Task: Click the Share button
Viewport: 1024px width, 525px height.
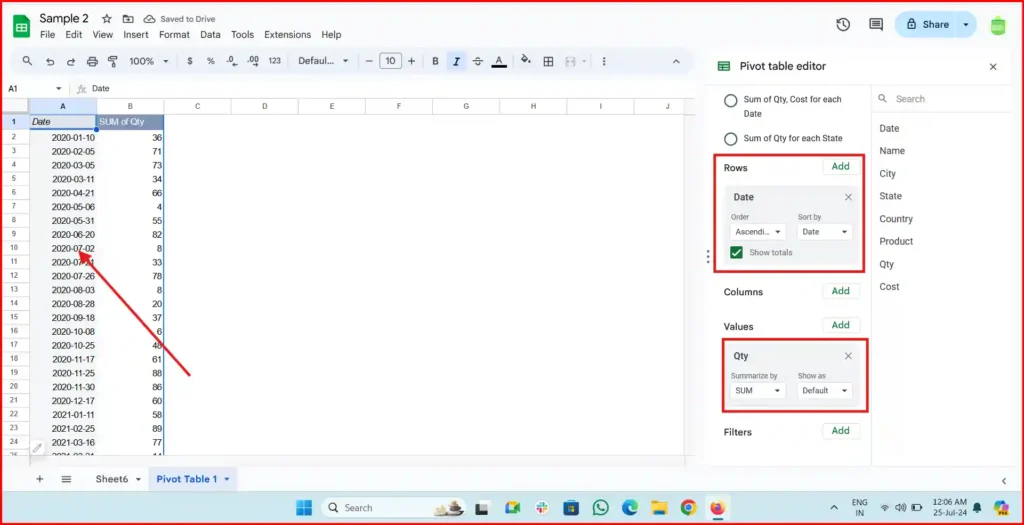Action: [x=927, y=25]
